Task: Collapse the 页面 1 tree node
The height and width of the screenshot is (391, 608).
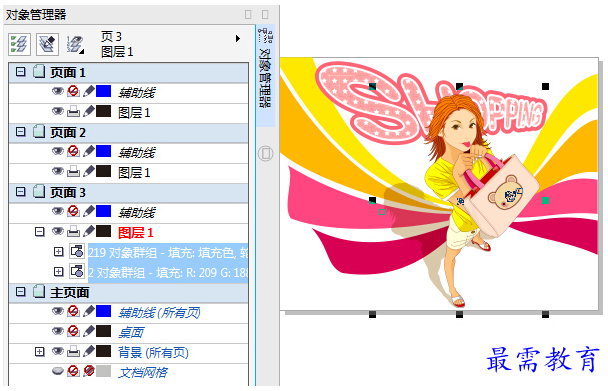Action: click(21, 72)
